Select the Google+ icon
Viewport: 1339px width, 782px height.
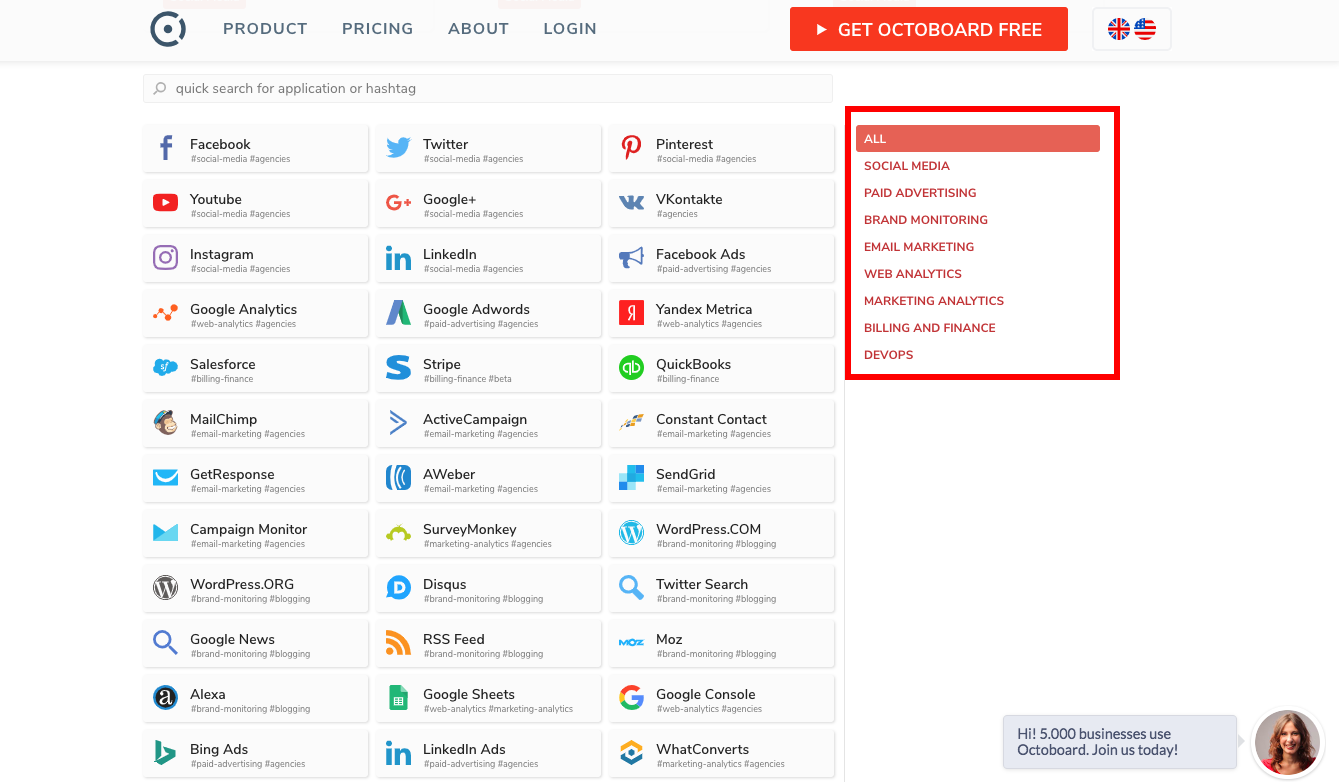[398, 203]
